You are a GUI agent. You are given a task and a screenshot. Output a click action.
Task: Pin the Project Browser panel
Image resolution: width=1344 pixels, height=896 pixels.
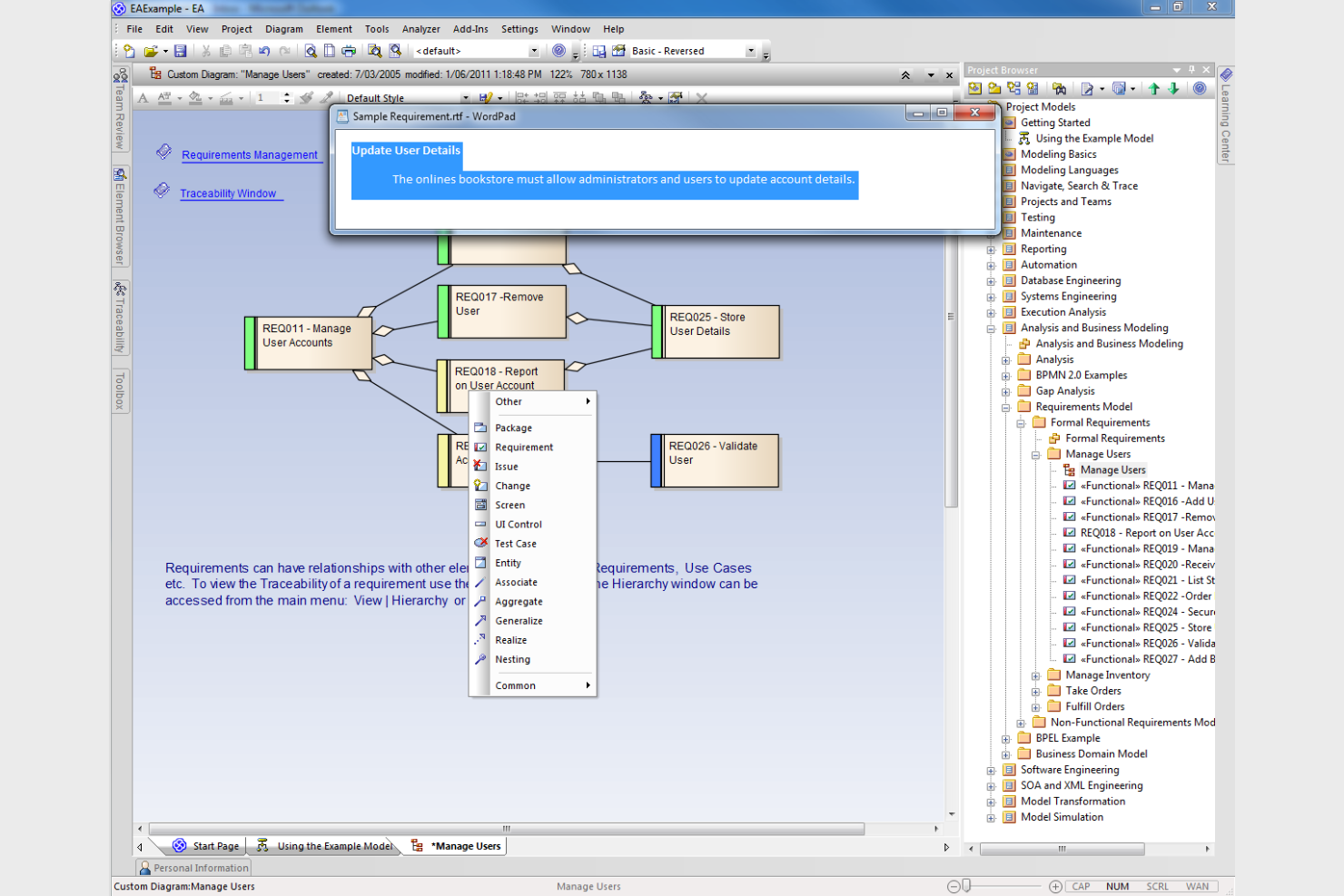coord(1191,69)
